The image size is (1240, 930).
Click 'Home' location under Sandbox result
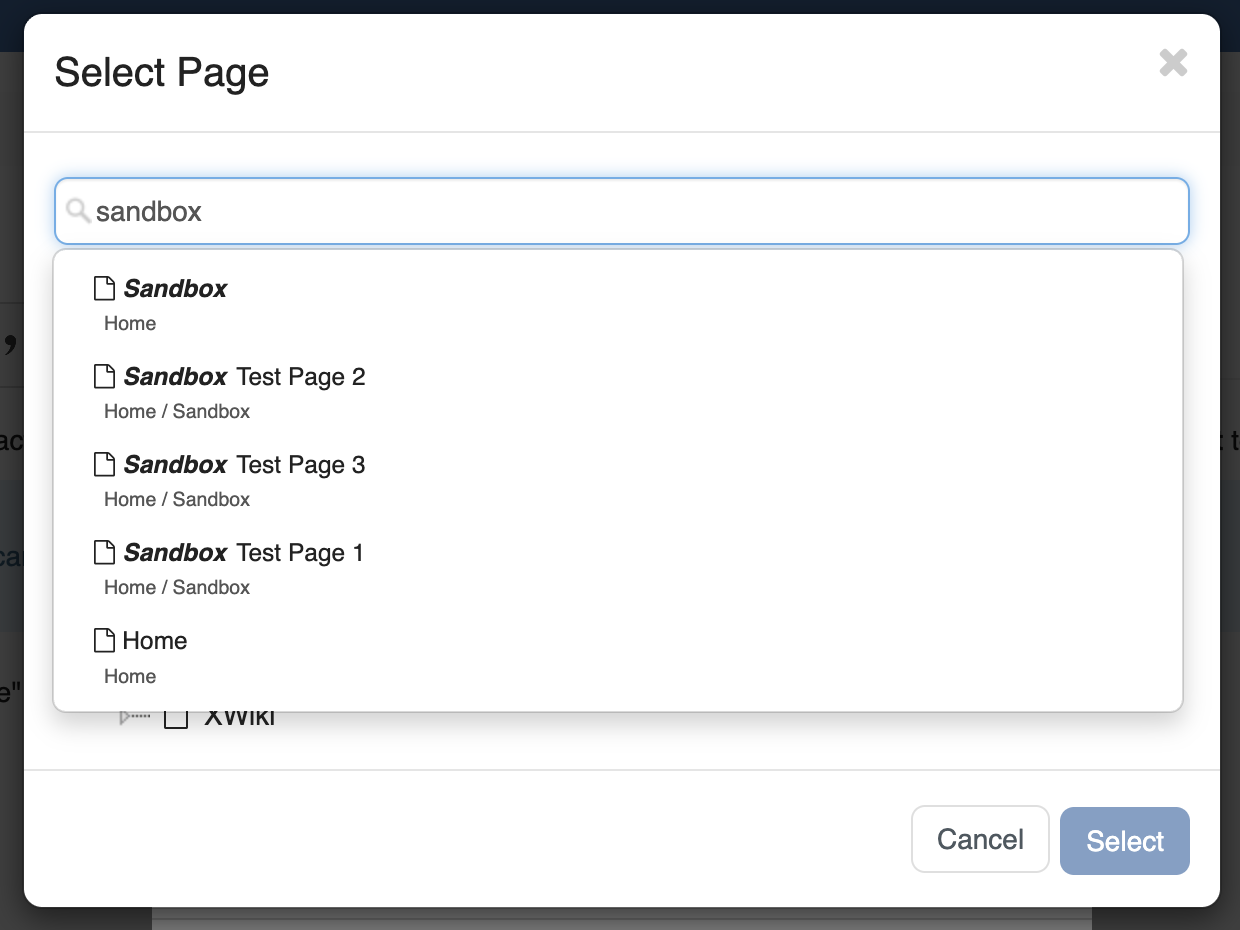pyautogui.click(x=130, y=323)
